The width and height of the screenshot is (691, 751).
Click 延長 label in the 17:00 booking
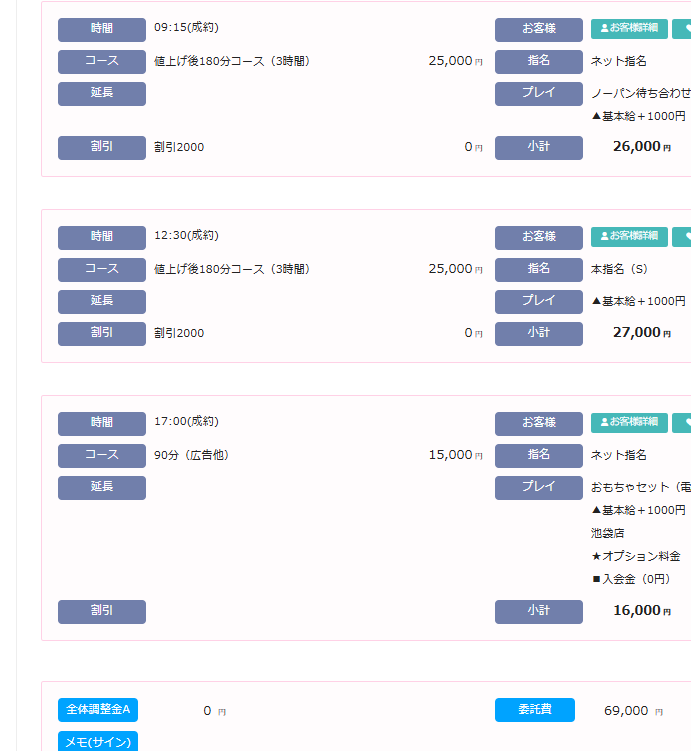tap(102, 487)
